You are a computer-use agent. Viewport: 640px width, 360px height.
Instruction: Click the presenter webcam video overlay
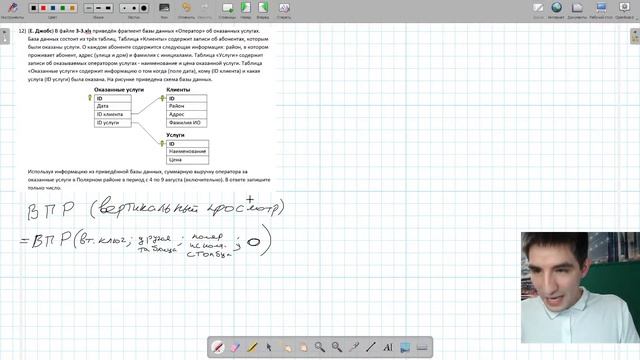click(x=580, y=287)
